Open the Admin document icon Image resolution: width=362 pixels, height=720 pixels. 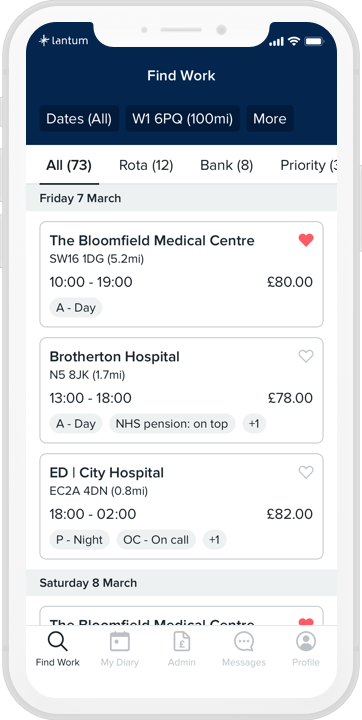pos(181,641)
